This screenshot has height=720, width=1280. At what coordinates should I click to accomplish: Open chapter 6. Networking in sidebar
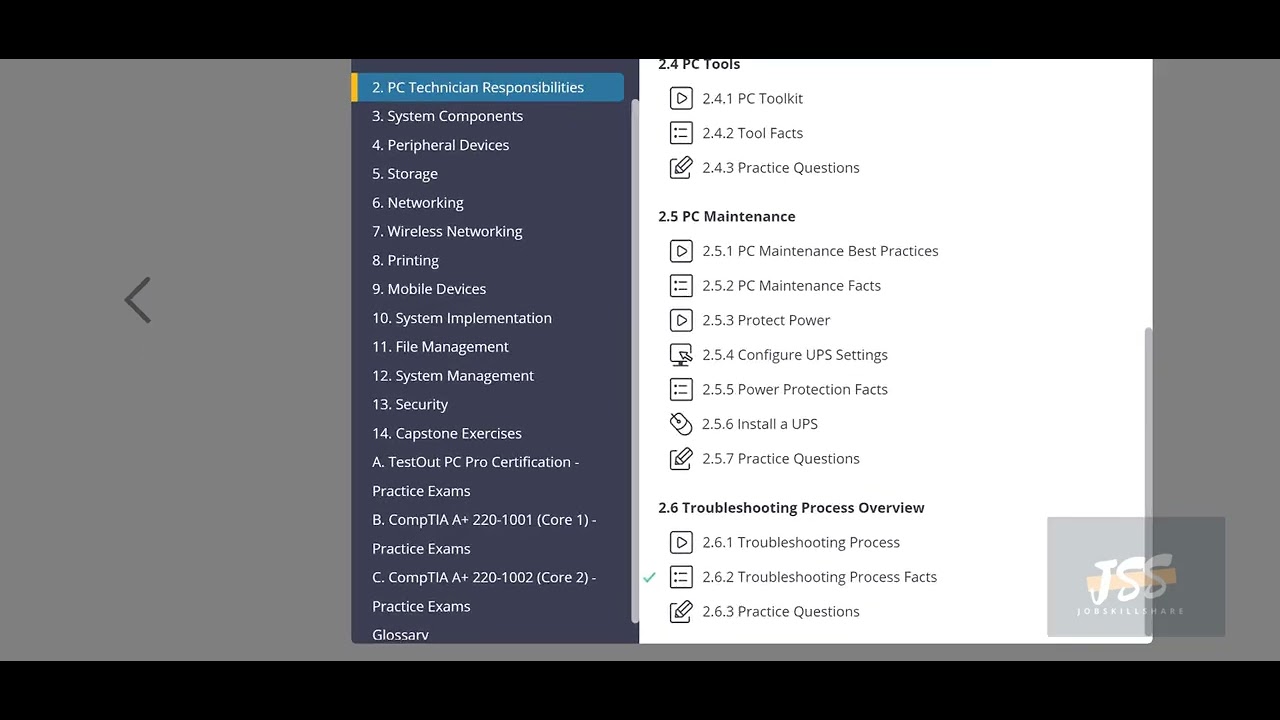coord(417,202)
